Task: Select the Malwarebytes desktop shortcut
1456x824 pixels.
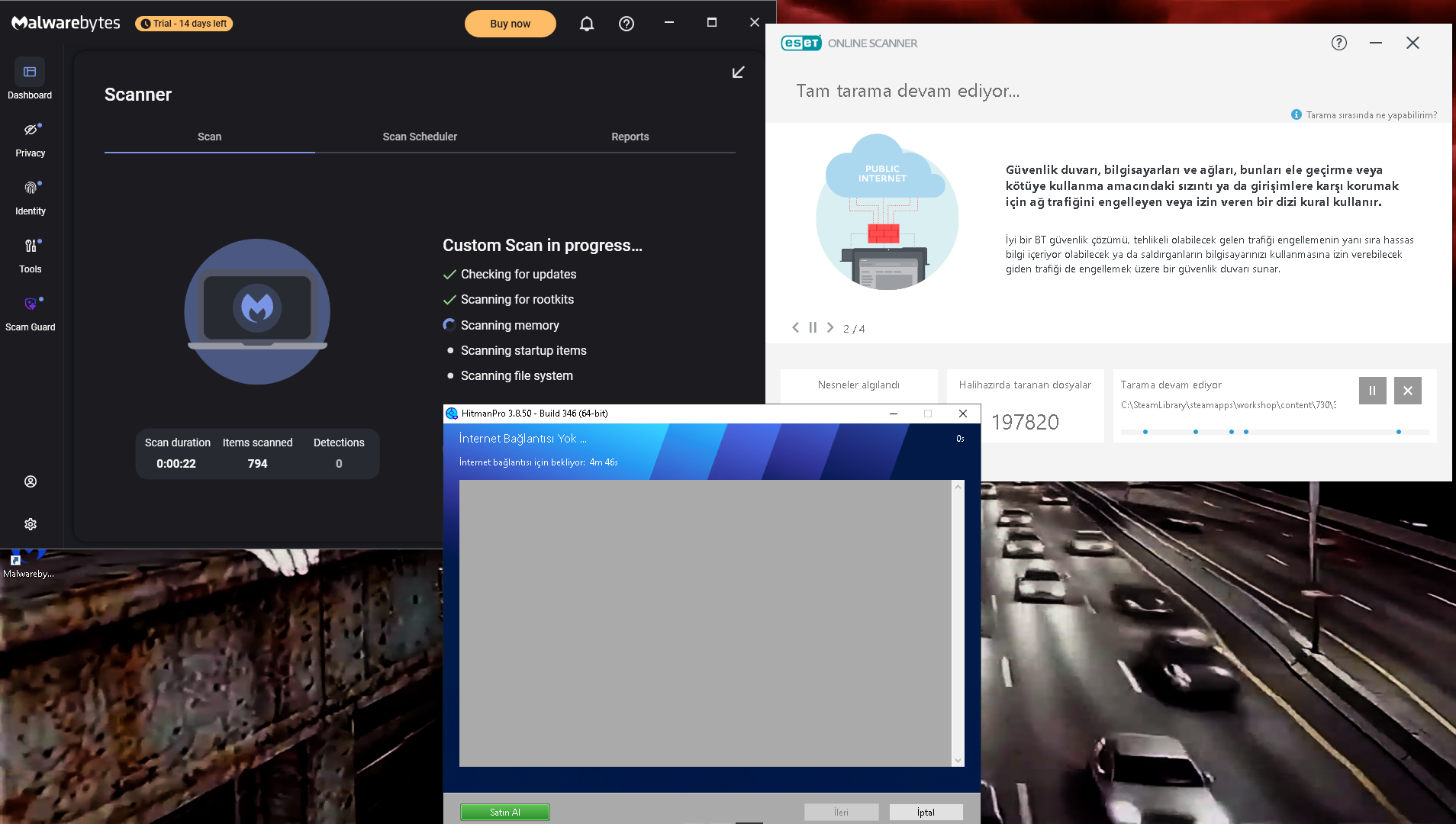Action: [27, 565]
